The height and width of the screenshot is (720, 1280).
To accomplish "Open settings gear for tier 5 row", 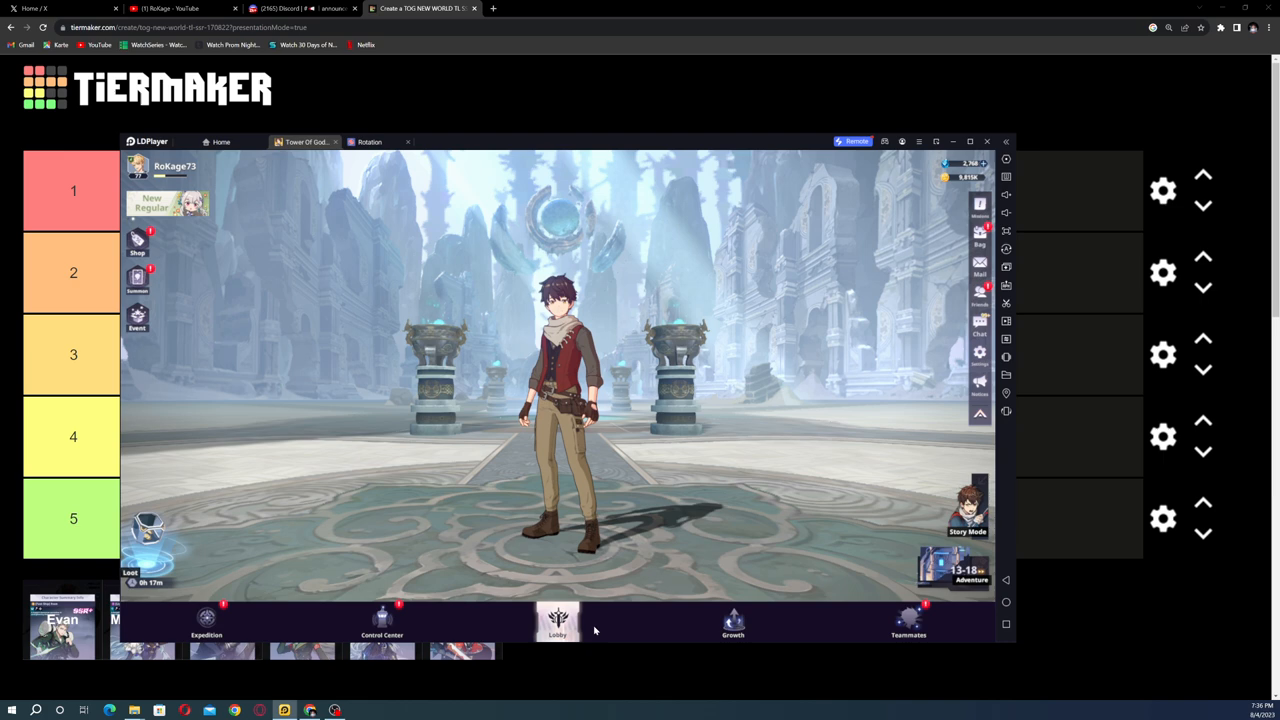I will (1163, 519).
